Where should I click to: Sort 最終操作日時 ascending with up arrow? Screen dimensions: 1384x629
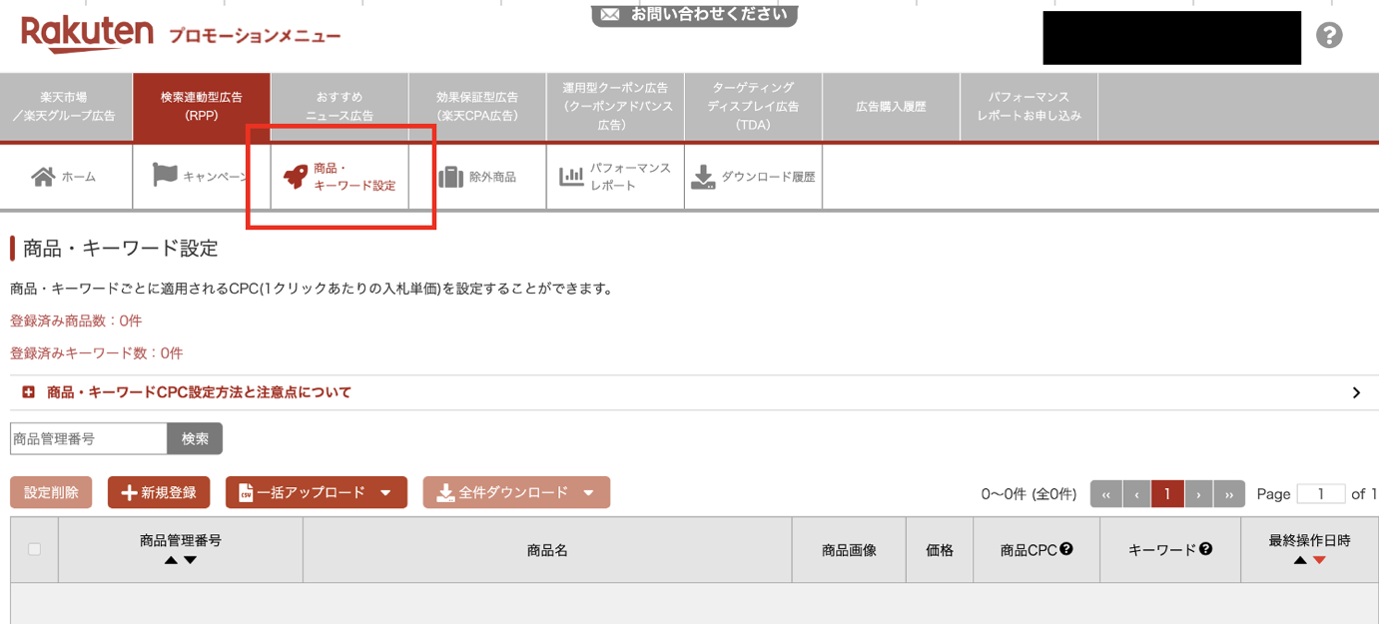1300,560
